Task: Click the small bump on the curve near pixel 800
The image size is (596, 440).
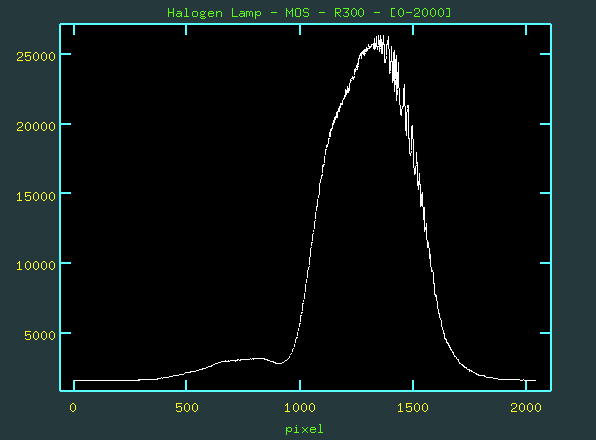Action: coord(258,358)
